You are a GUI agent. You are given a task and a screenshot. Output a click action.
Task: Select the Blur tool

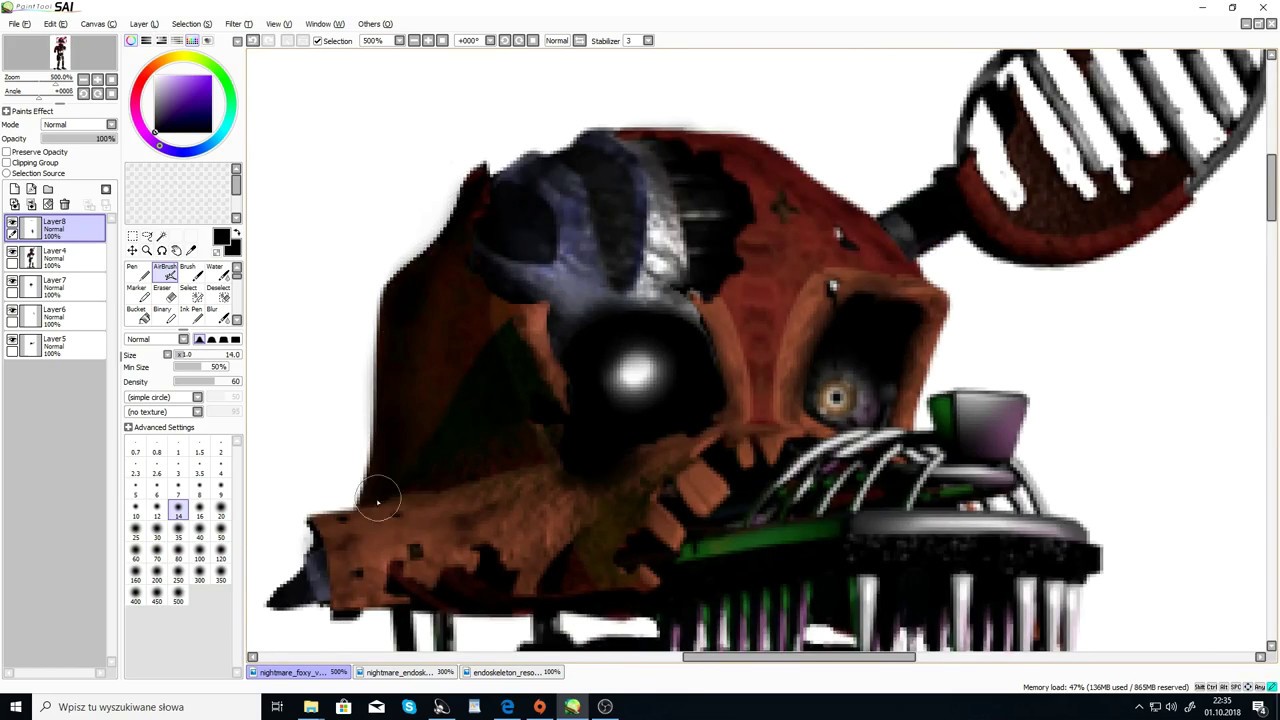click(x=217, y=314)
